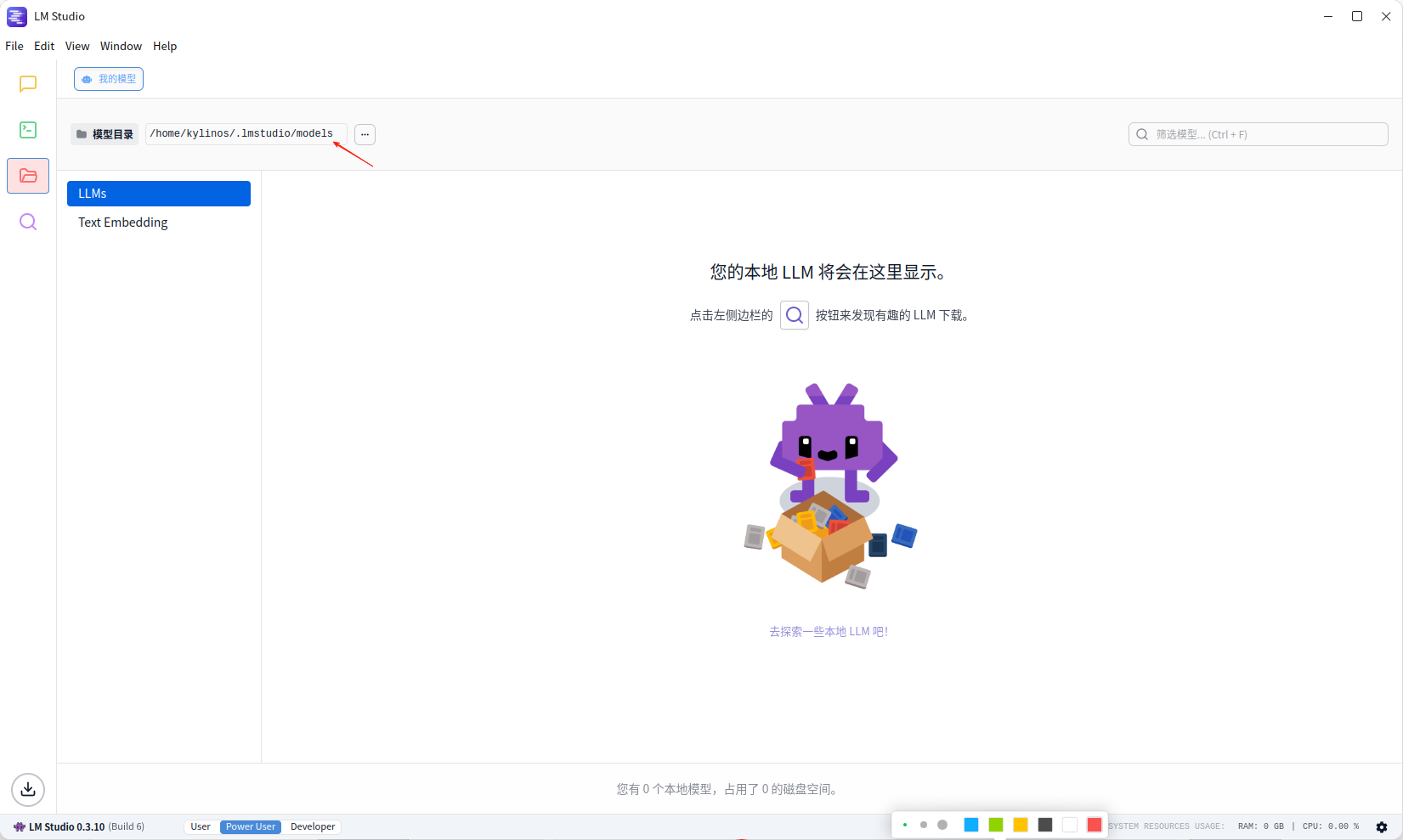This screenshot has height=840, width=1403.
Task: Switch to Developer mode
Action: click(313, 826)
